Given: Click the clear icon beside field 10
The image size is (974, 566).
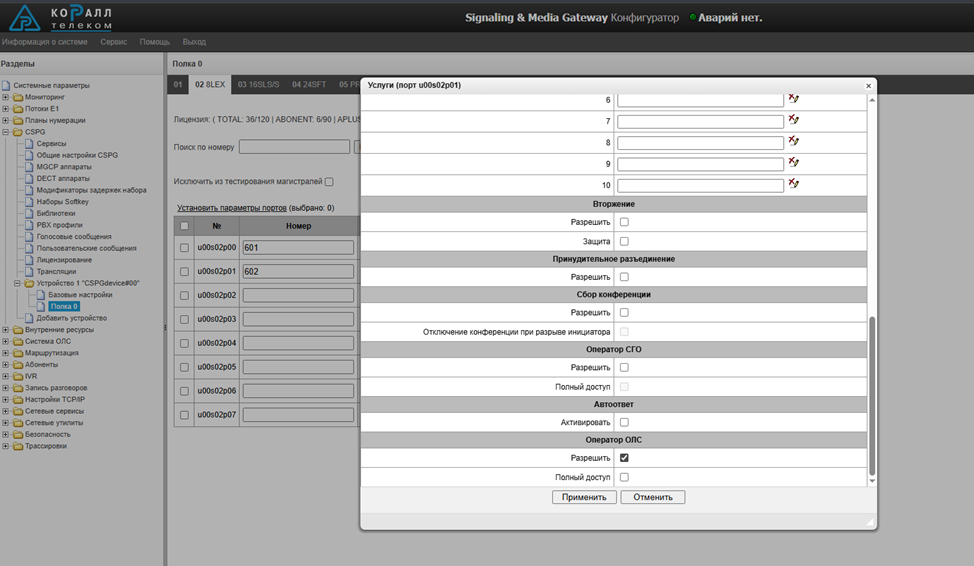Looking at the screenshot, I should (794, 184).
